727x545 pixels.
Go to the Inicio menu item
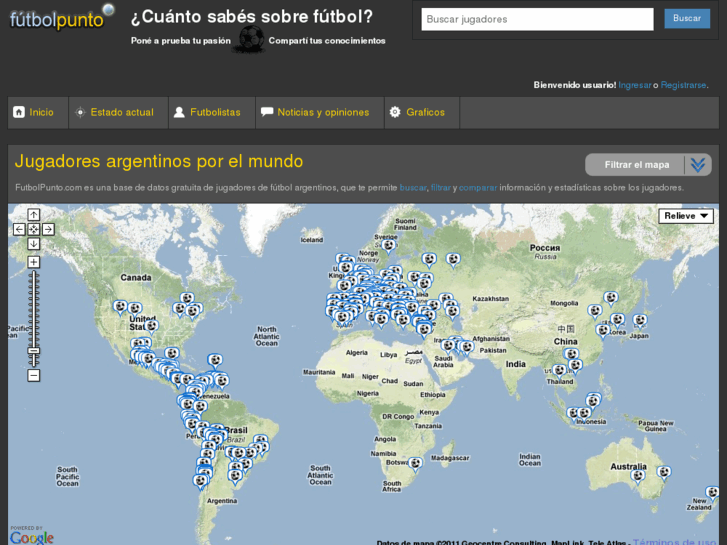38,112
